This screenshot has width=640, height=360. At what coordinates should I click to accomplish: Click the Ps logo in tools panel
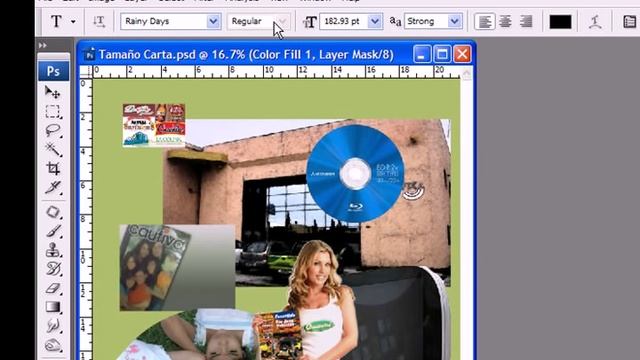coord(53,71)
